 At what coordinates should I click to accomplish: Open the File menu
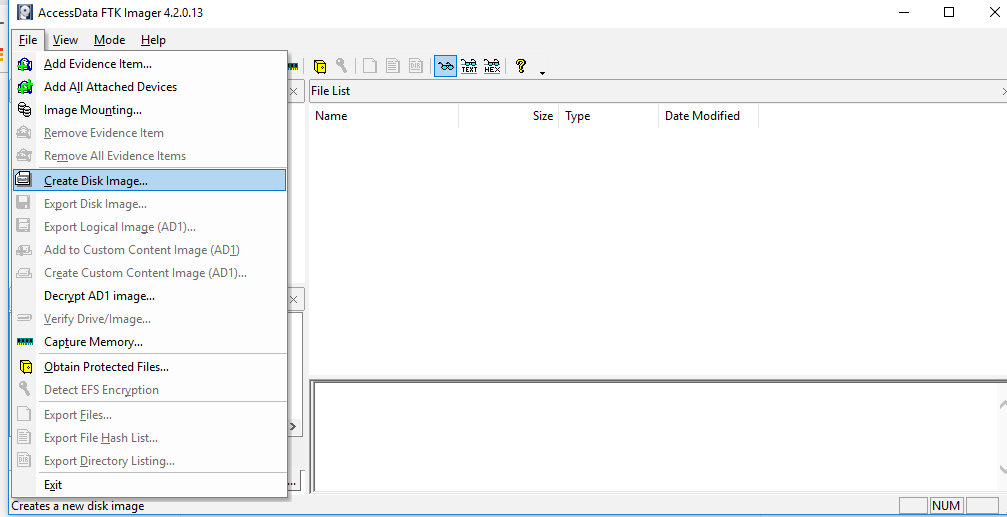pyautogui.click(x=28, y=40)
